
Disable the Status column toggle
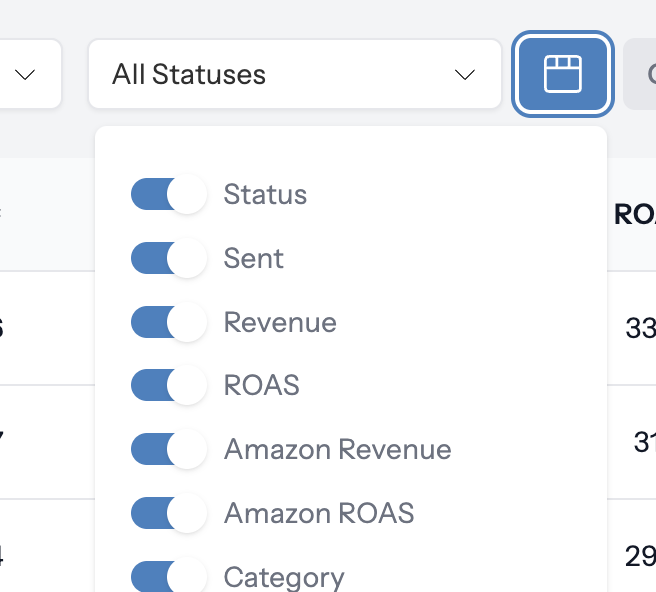point(168,194)
